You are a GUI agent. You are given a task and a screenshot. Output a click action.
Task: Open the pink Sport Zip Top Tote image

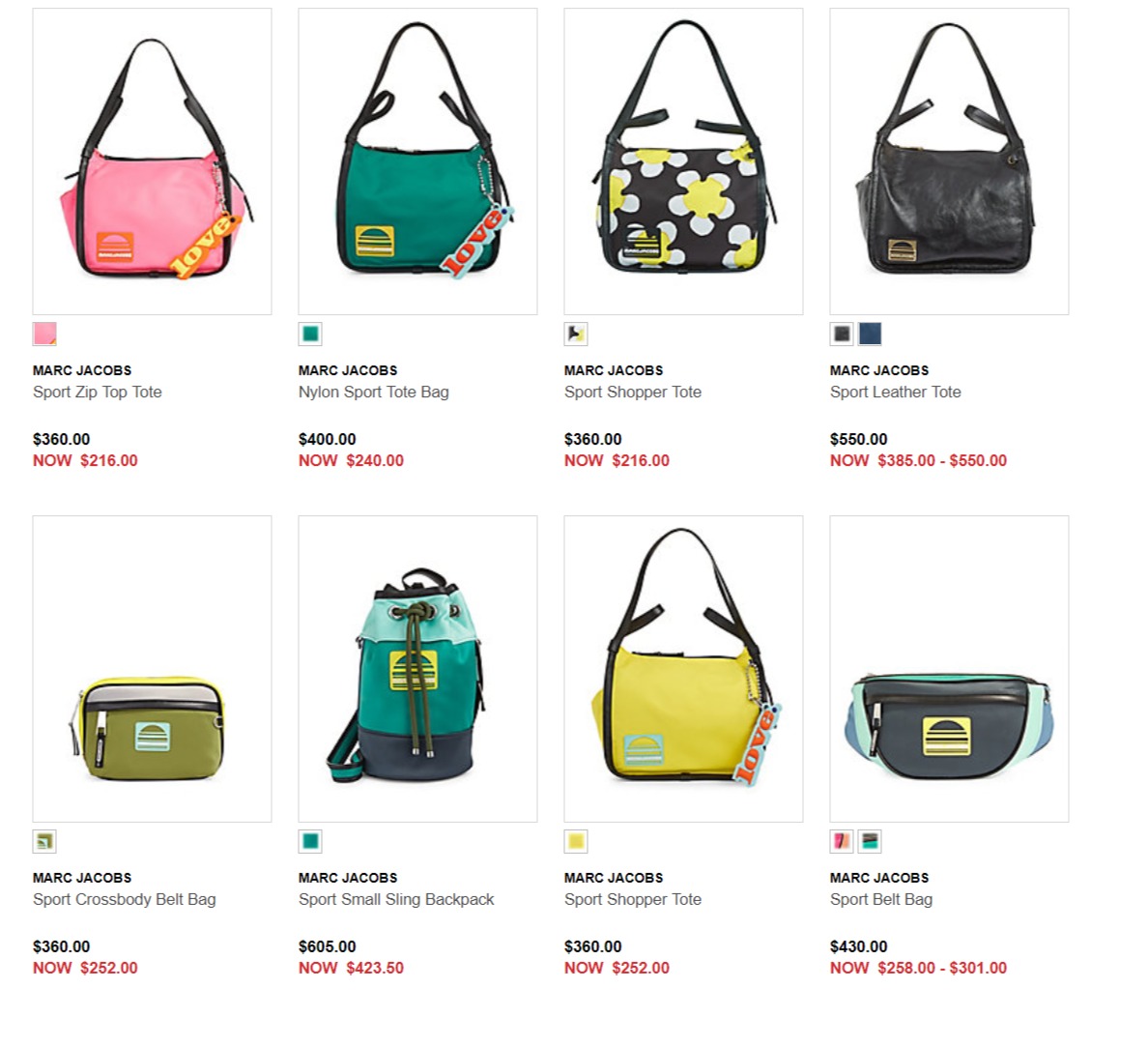153,161
